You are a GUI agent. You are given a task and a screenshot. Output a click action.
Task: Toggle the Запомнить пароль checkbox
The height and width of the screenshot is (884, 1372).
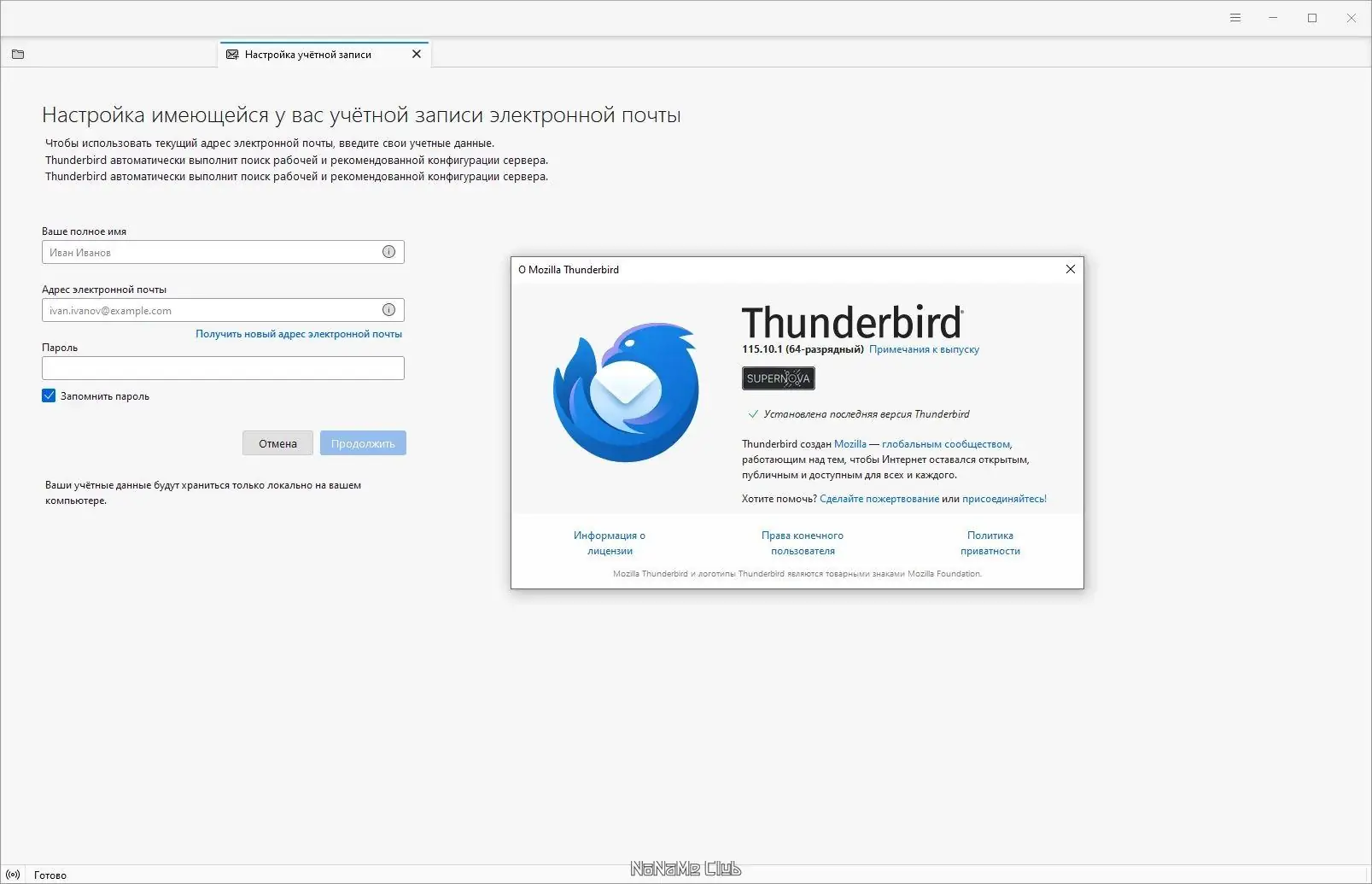click(x=49, y=395)
